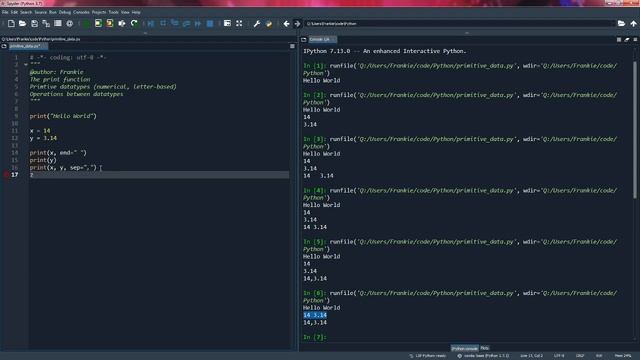Open the Run menu
Image resolution: width=640 pixels, height=360 pixels.
pos(53,12)
